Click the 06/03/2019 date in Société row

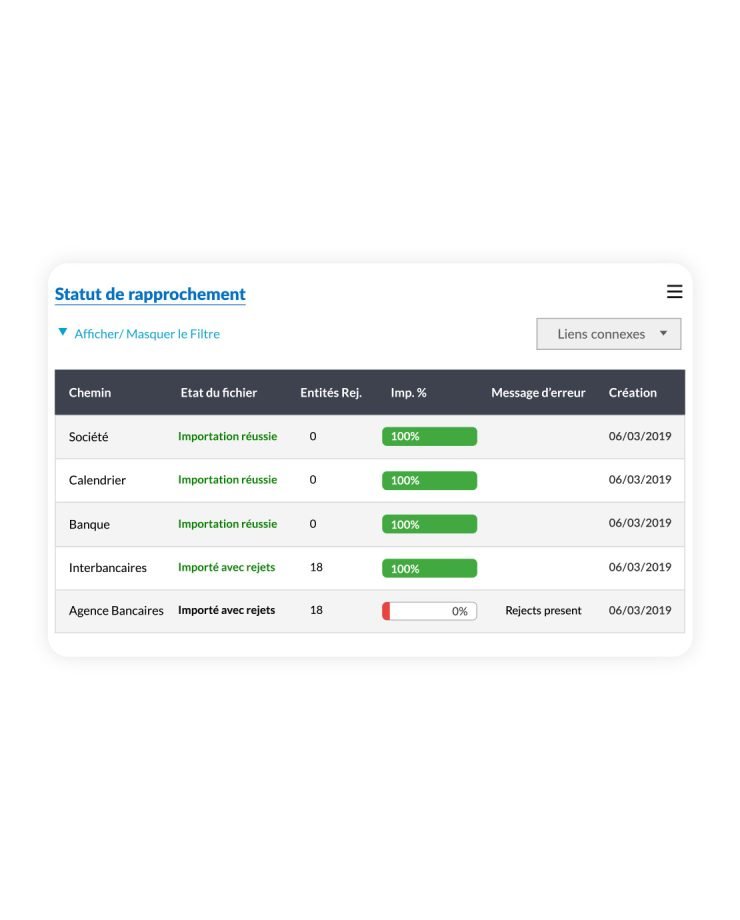pos(640,436)
